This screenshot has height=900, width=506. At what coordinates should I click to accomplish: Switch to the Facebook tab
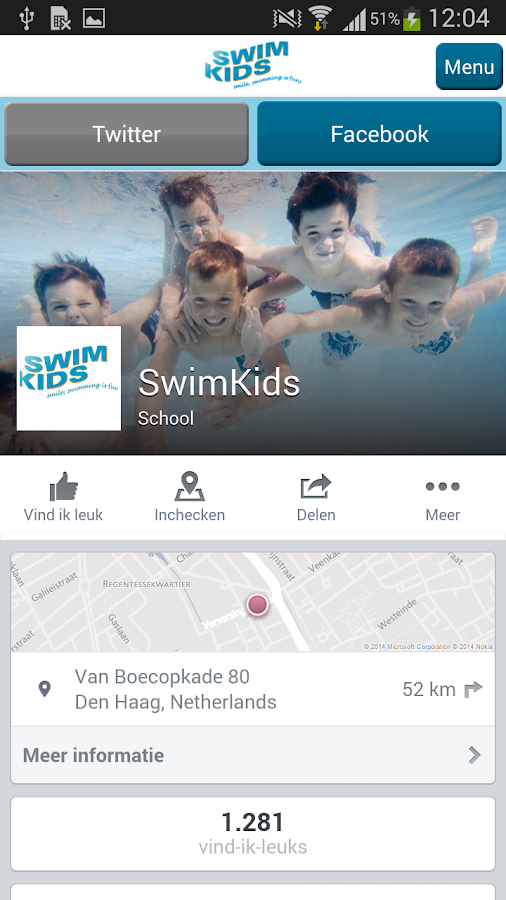click(x=379, y=134)
